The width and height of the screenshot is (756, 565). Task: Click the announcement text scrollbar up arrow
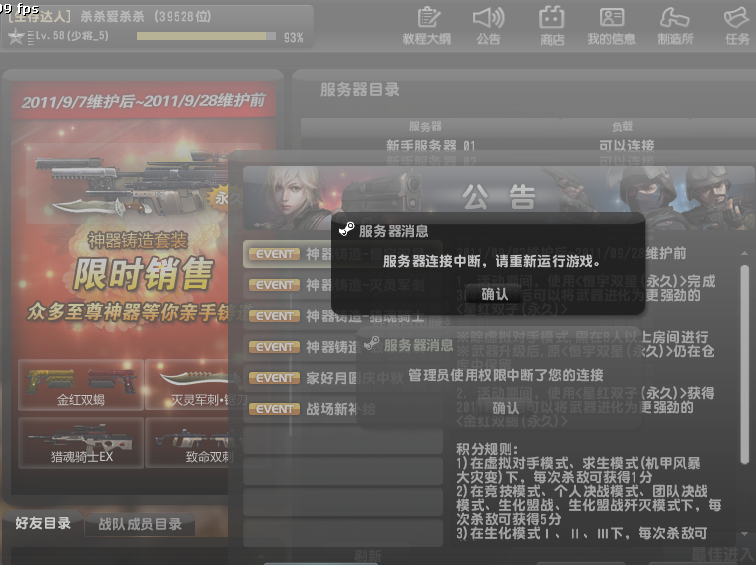(745, 254)
